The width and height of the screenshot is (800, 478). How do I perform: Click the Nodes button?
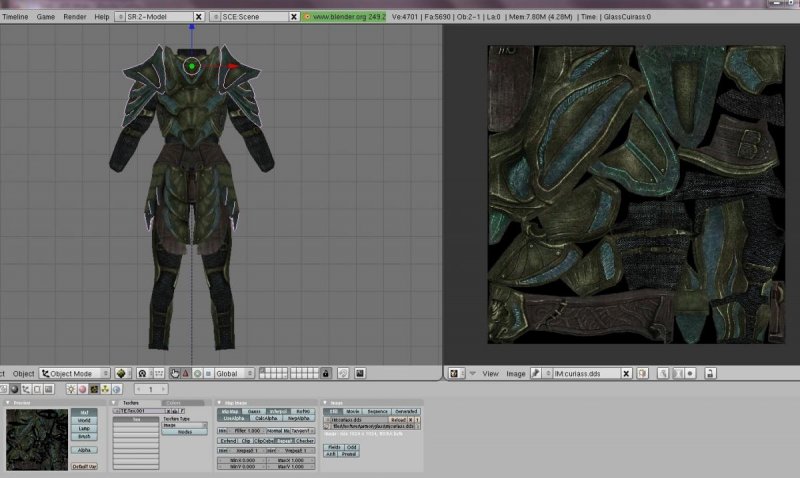[x=184, y=432]
